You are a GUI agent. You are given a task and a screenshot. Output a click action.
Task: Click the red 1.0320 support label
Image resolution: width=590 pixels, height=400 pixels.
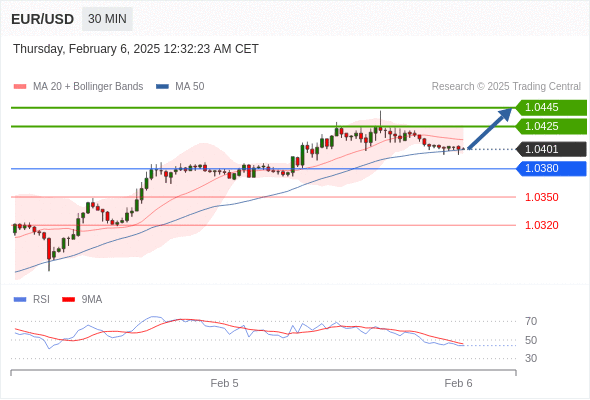[x=542, y=225]
